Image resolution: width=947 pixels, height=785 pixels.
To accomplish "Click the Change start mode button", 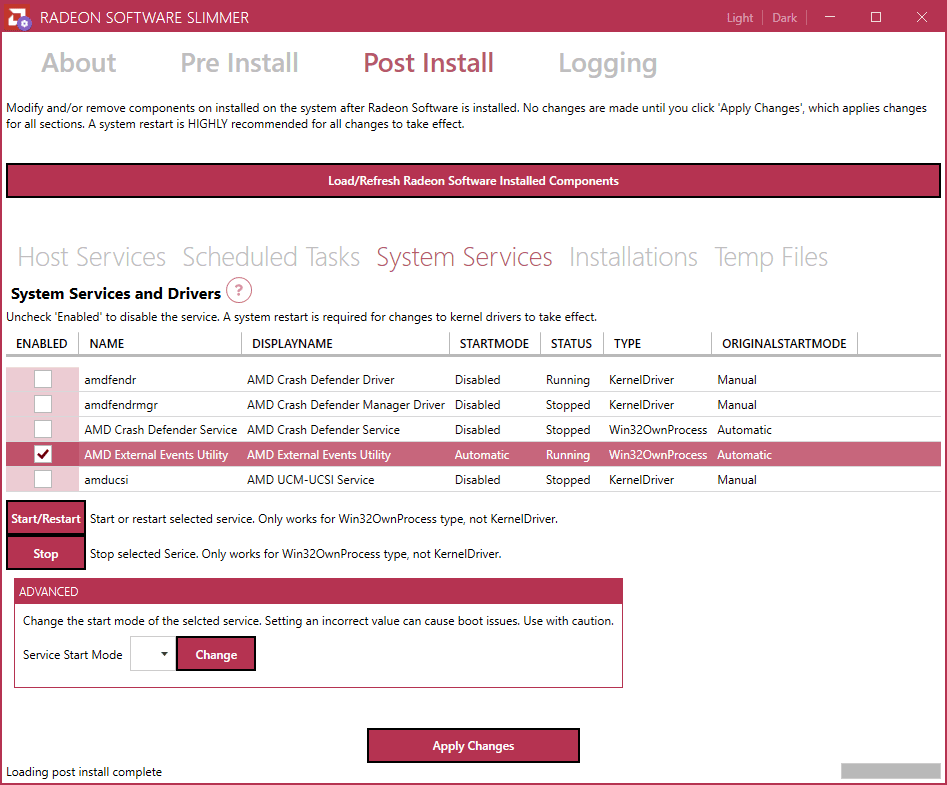I will (x=216, y=654).
